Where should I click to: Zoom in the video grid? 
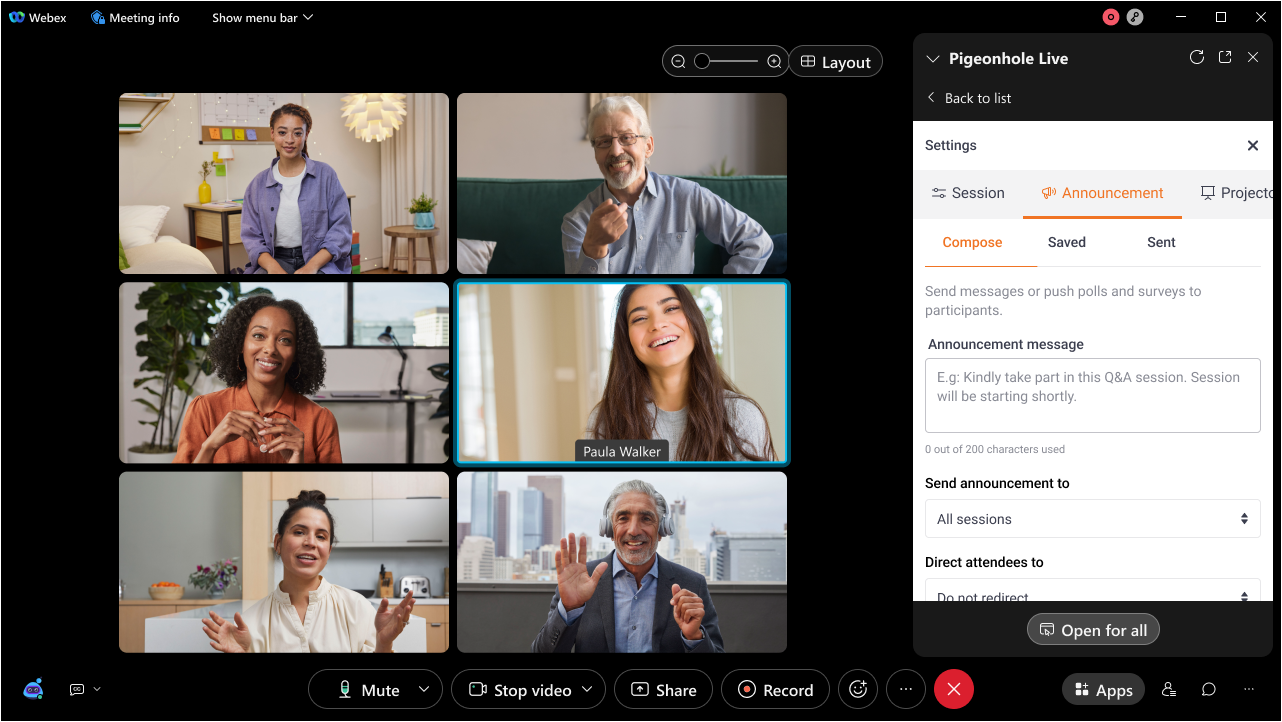pyautogui.click(x=774, y=62)
